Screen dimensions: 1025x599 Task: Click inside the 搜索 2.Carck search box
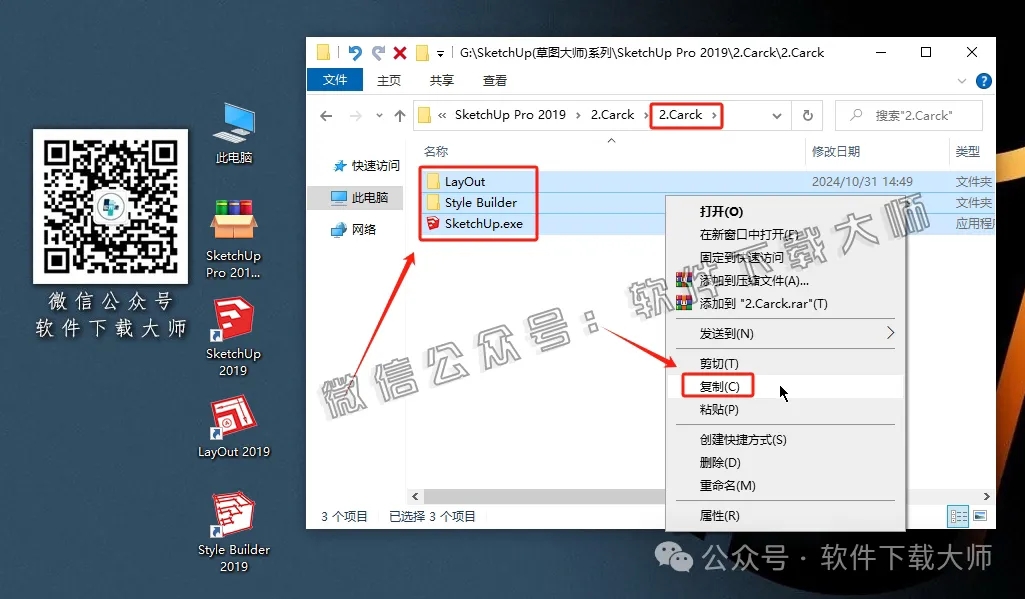(915, 115)
